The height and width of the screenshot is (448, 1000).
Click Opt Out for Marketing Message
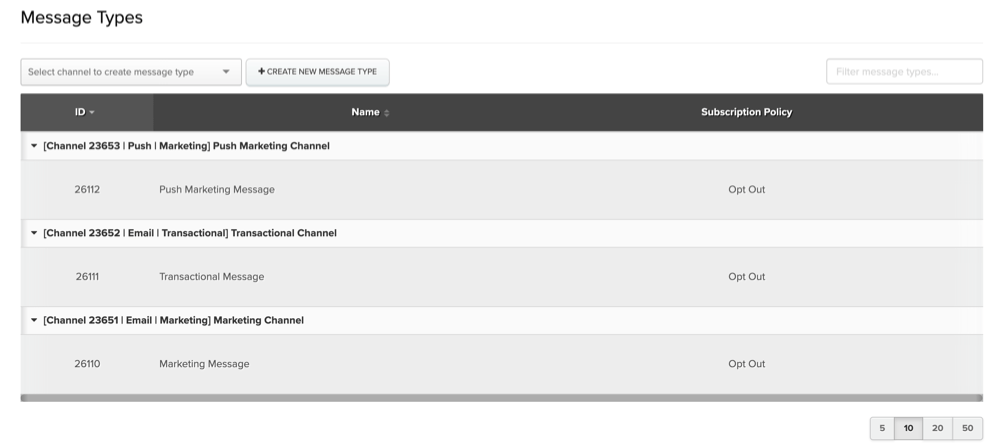click(x=746, y=364)
